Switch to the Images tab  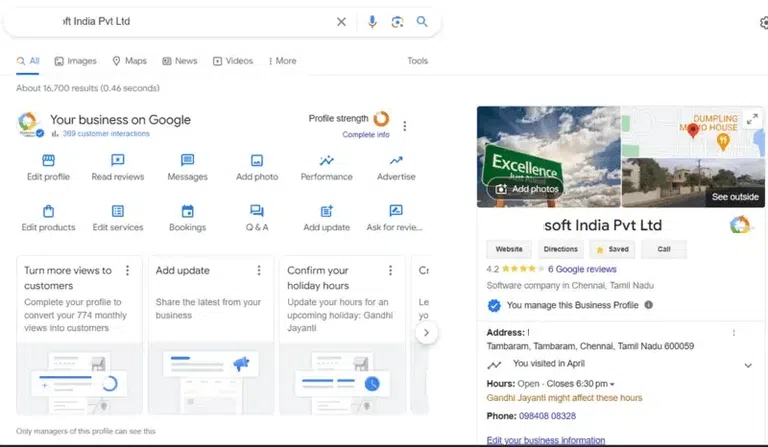click(75, 61)
